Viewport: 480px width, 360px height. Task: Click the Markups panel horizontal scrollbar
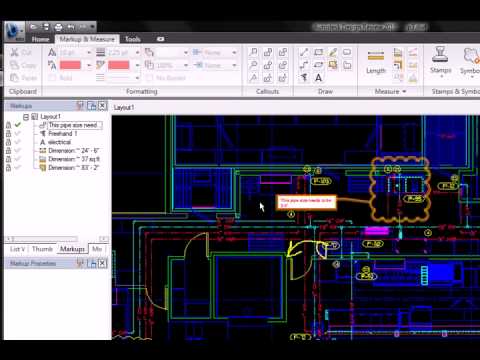click(57, 238)
